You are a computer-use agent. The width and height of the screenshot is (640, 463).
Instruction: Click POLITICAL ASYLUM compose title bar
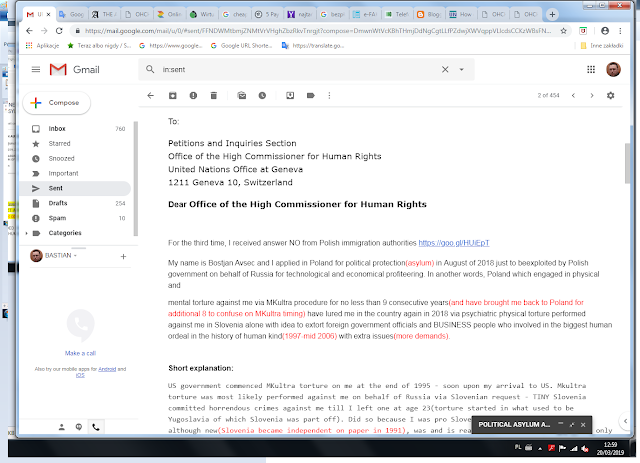pos(514,425)
